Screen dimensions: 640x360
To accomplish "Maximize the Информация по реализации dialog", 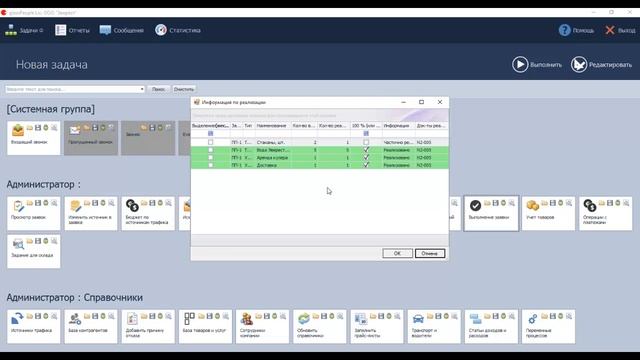I will click(421, 102).
